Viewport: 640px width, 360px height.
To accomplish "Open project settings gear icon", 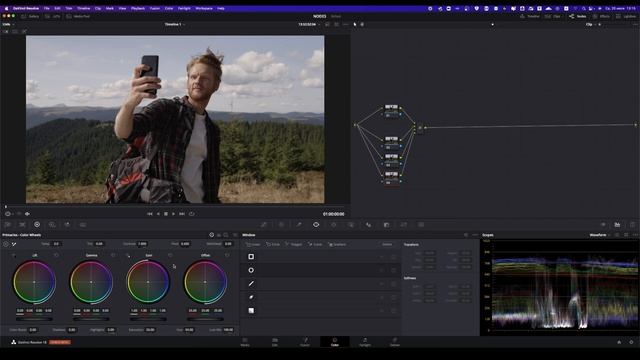I will pyautogui.click(x=631, y=342).
